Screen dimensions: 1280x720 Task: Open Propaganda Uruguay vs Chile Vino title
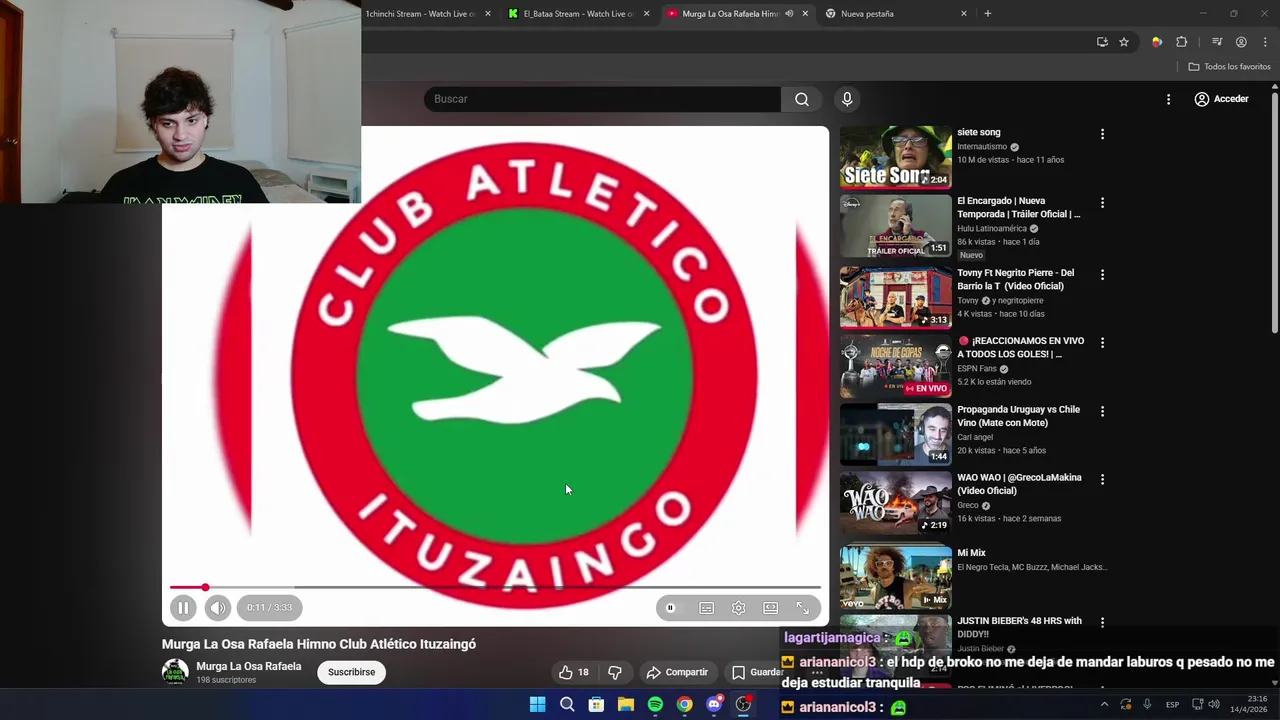coord(1018,416)
